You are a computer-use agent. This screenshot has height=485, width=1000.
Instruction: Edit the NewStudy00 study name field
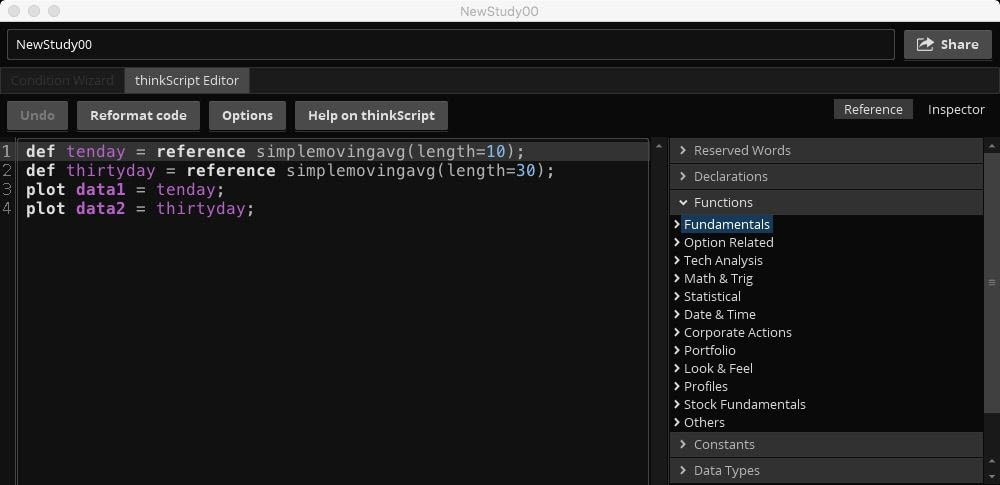point(451,44)
